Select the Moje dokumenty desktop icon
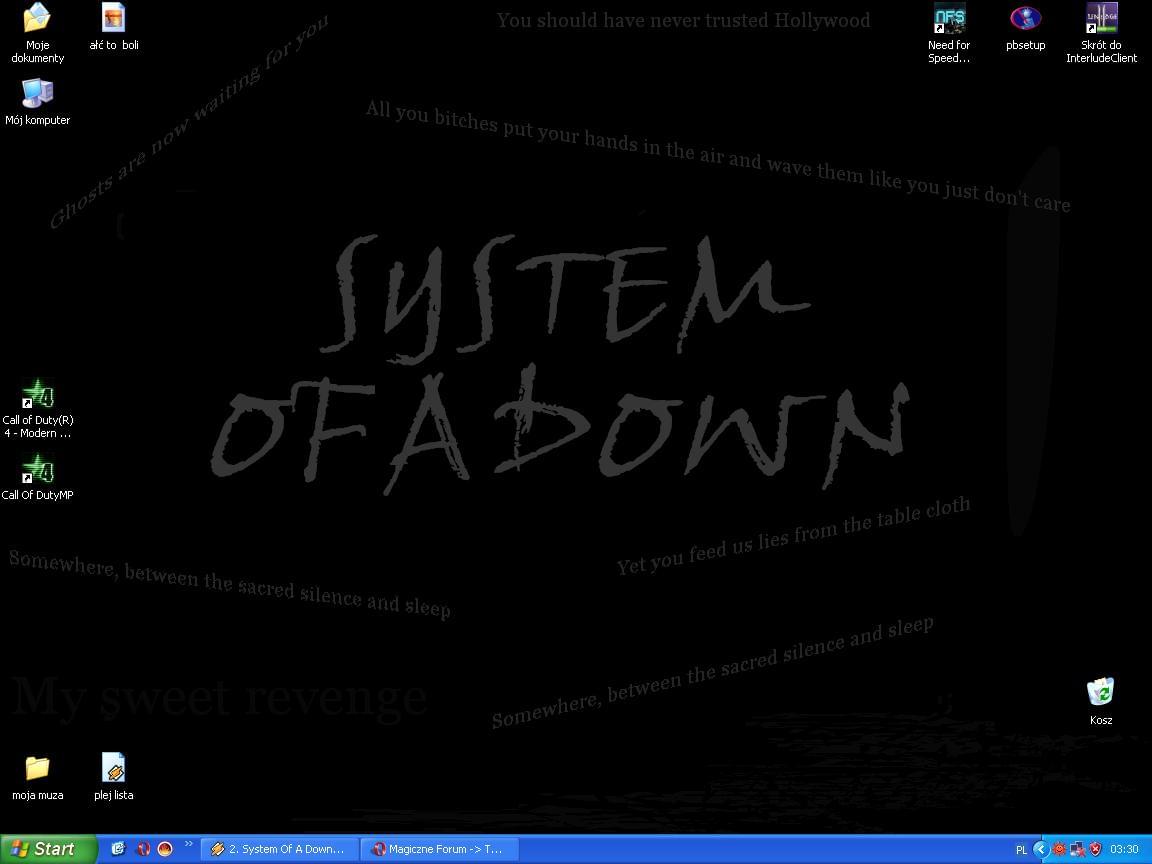Viewport: 1152px width, 864px height. (37, 32)
